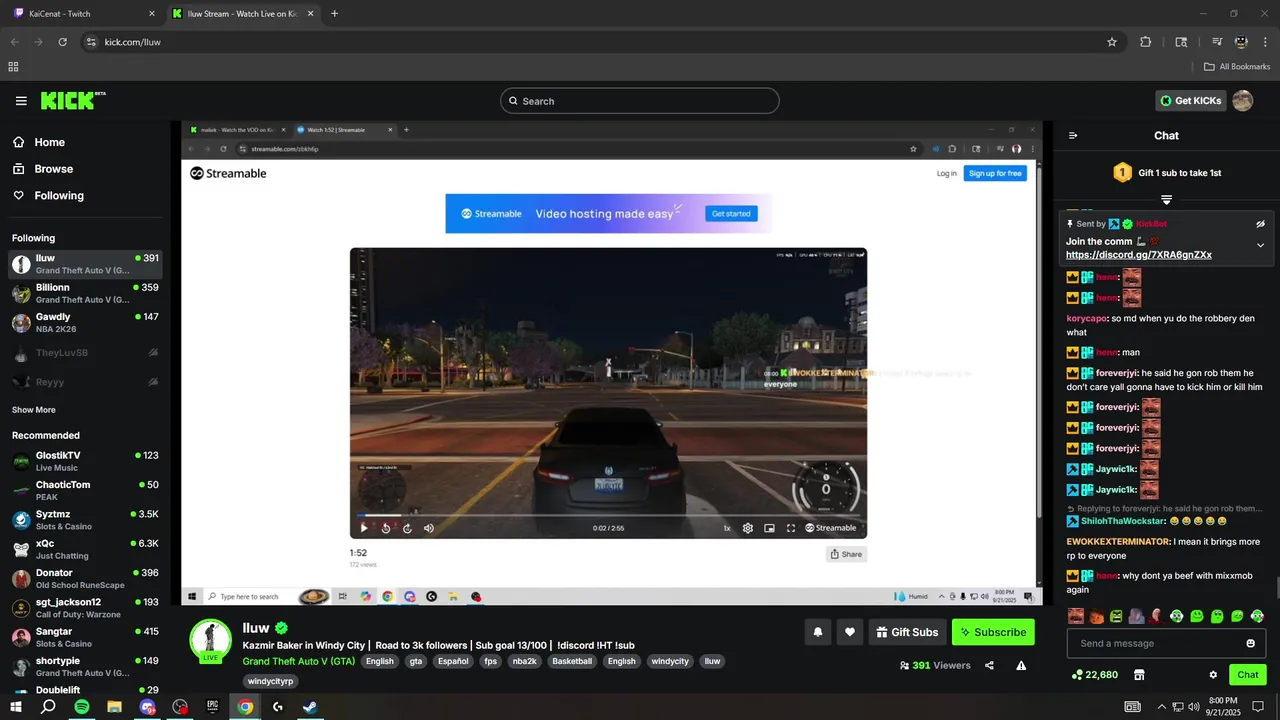Image resolution: width=1280 pixels, height=720 pixels.
Task: Reload the Kick page
Action: coord(62,42)
